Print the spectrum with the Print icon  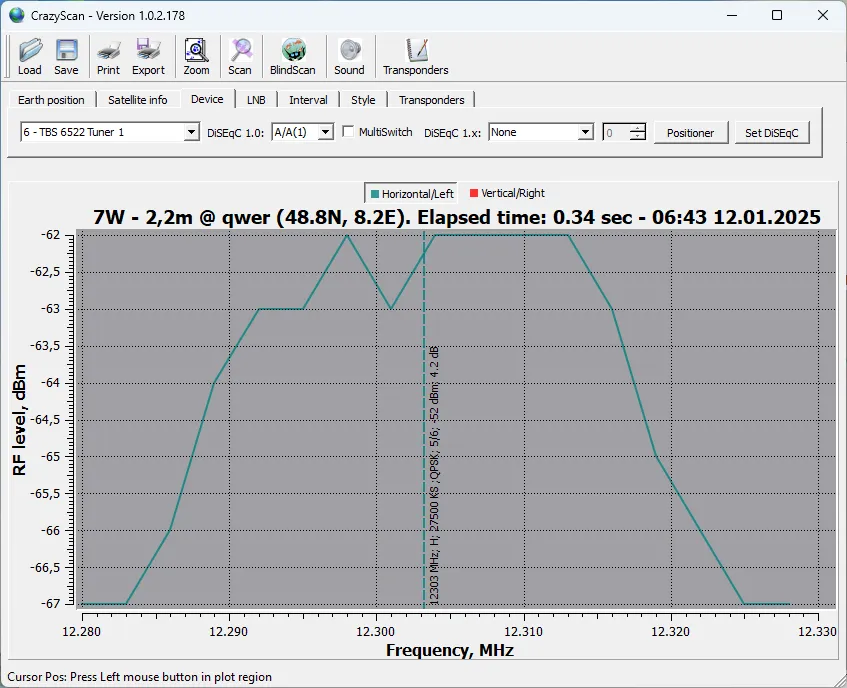pos(108,56)
